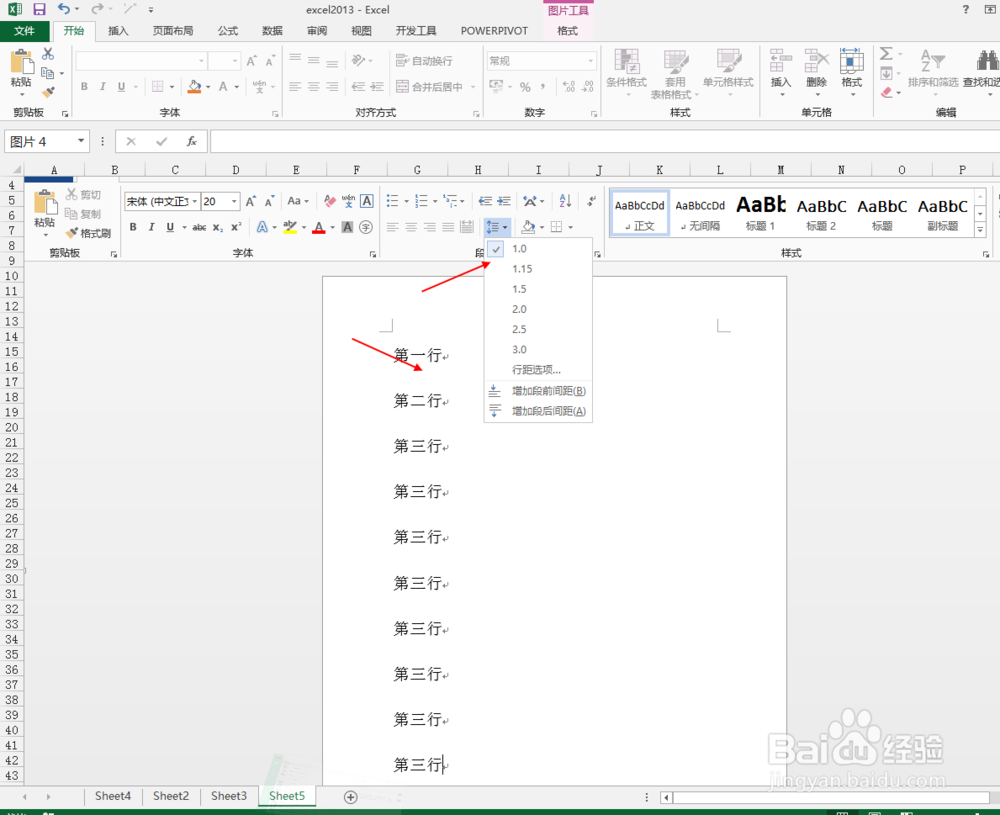Click the add new sheet plus icon
This screenshot has width=1000, height=815.
pyautogui.click(x=350, y=797)
